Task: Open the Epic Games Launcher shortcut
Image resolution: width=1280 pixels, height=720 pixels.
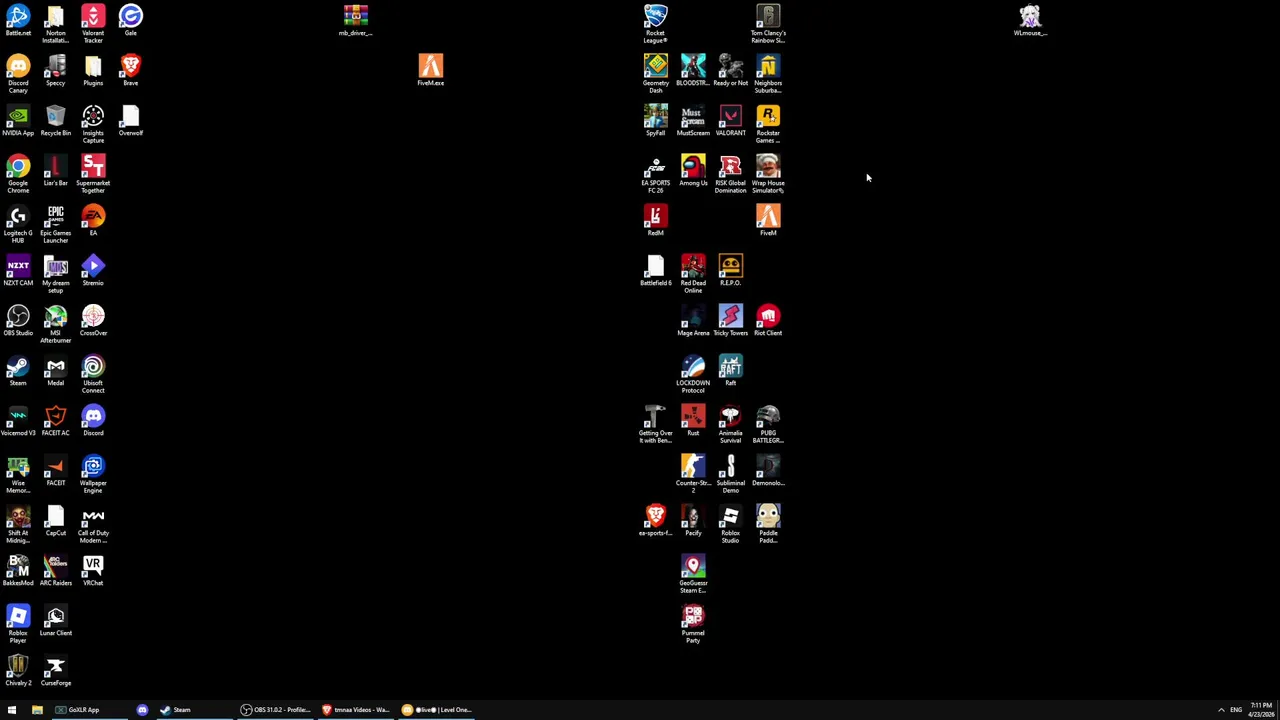Action: [55, 224]
